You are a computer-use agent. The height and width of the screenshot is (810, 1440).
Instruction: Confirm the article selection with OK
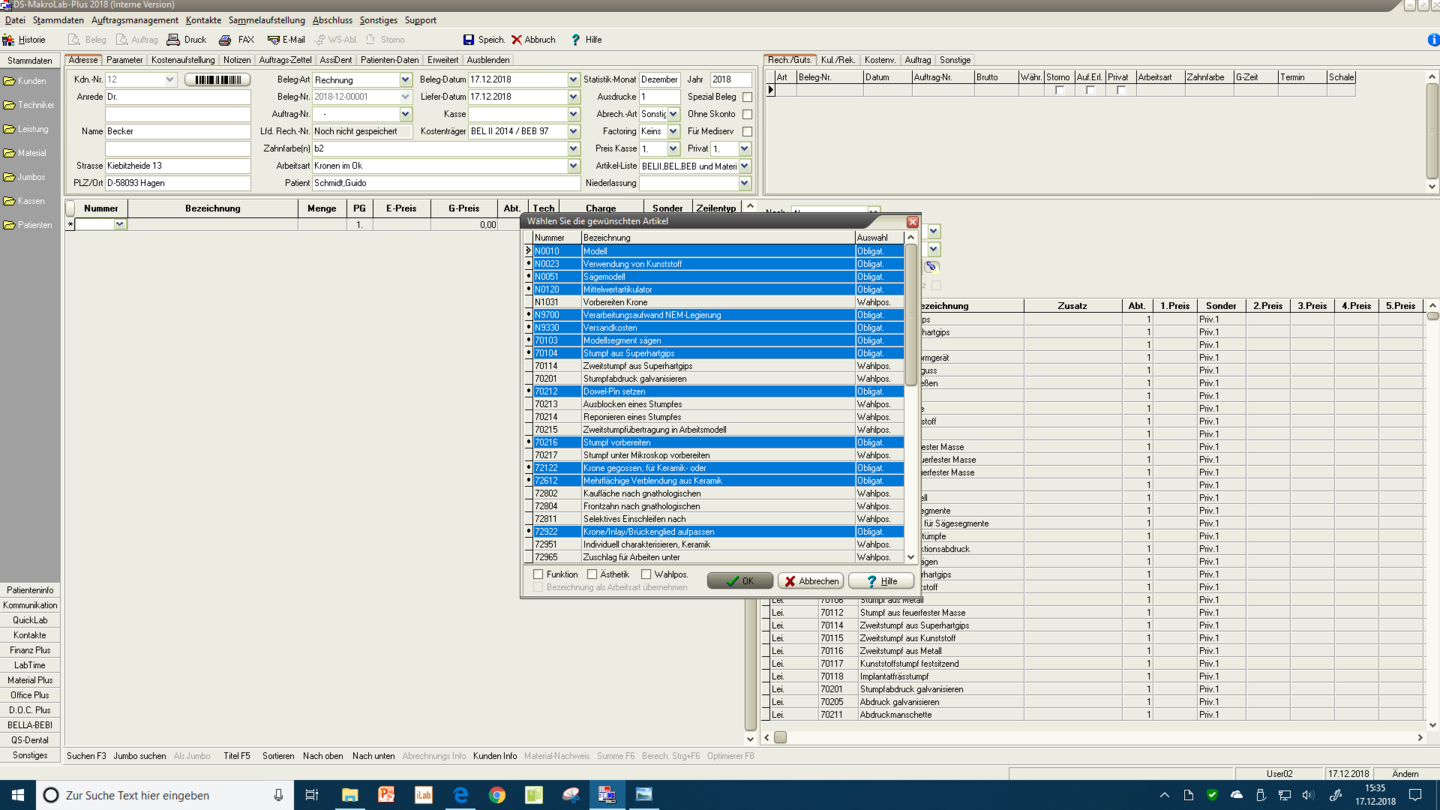(x=740, y=581)
